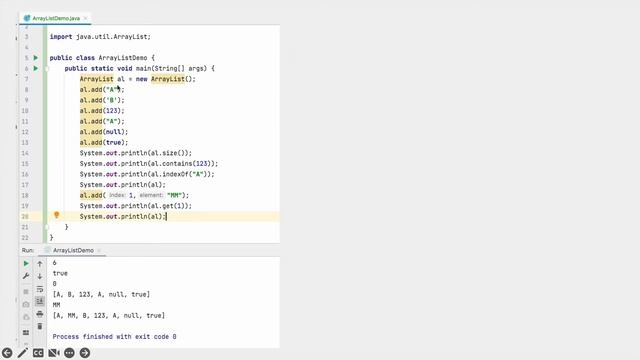This screenshot has width=640, height=360.
Task: Click the import java.util.ArrayList line
Action: coord(100,37)
